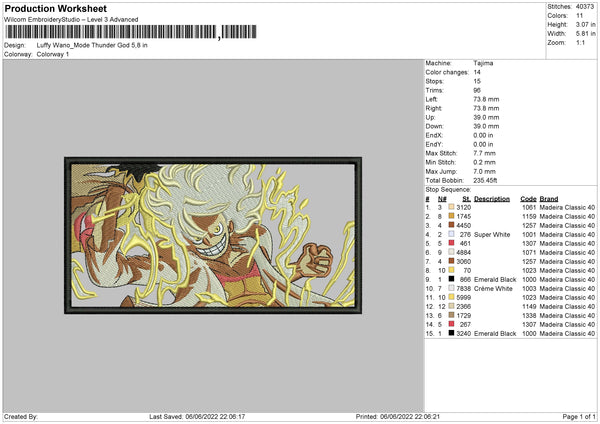Select the swatch for stop 13 (1729)

452,315
